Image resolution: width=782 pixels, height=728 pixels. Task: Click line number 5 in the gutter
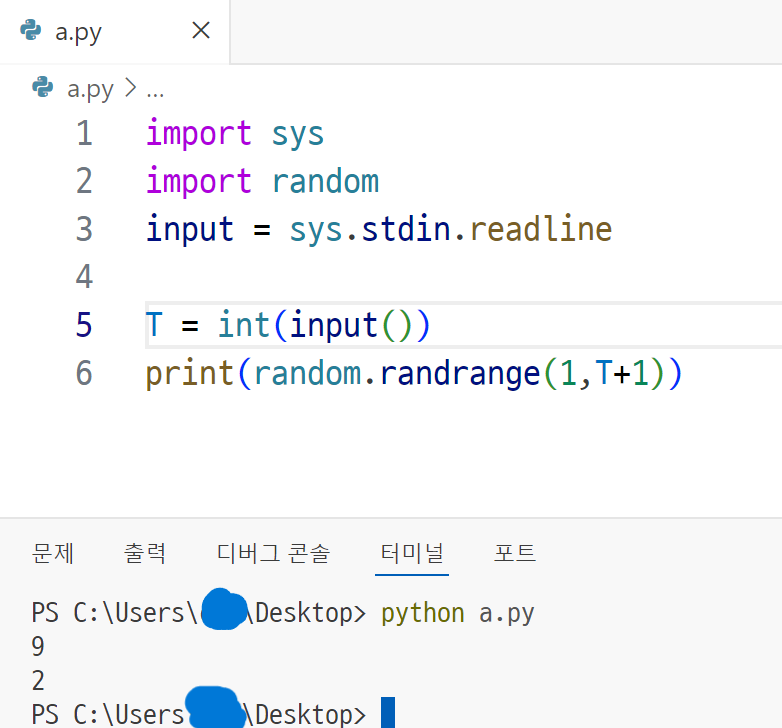pyautogui.click(x=84, y=325)
